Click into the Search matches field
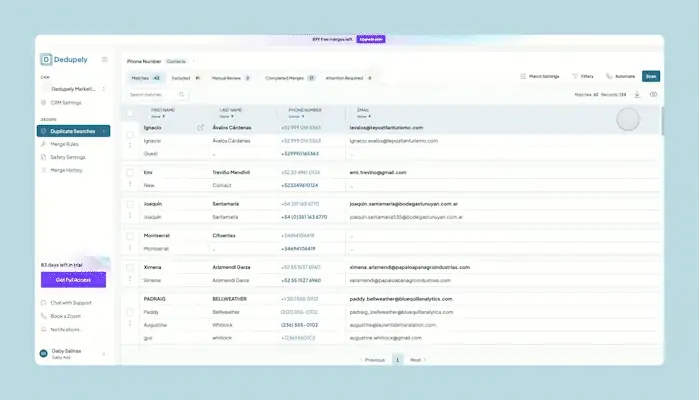Screen dimensions: 700x400 pyautogui.click(x=156, y=95)
